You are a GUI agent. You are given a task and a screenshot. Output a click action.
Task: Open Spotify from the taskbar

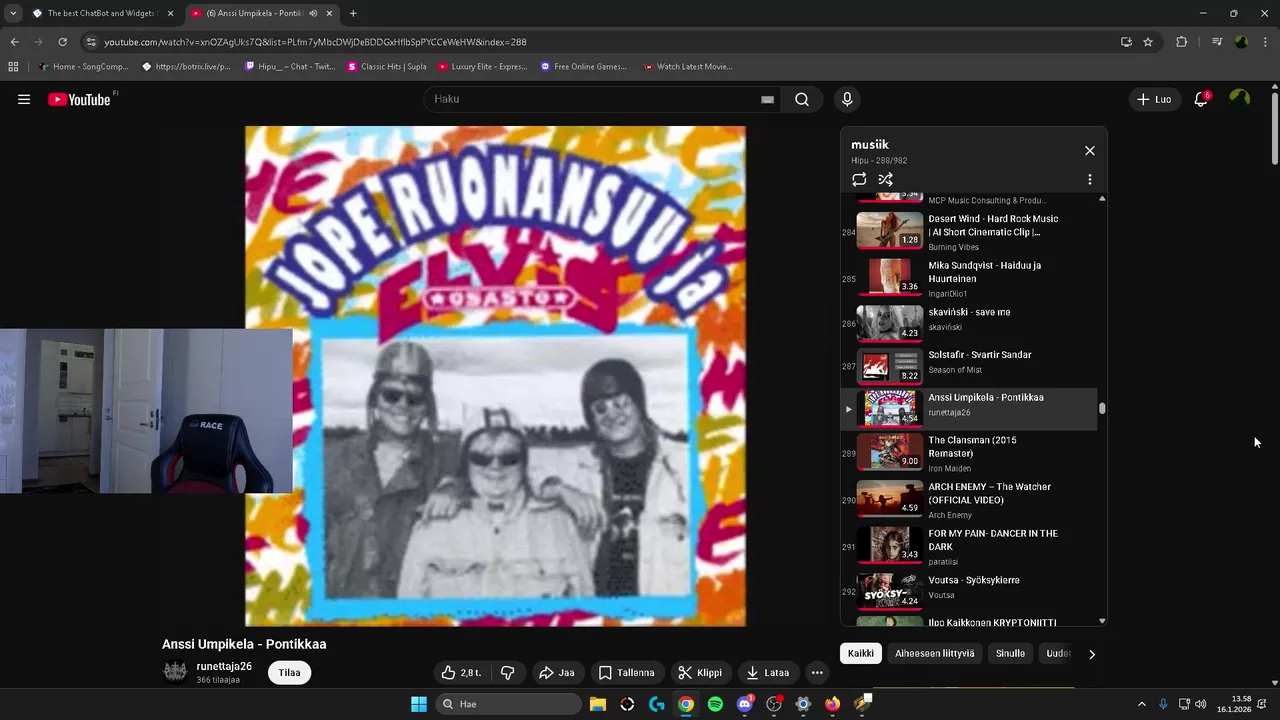[x=715, y=704]
